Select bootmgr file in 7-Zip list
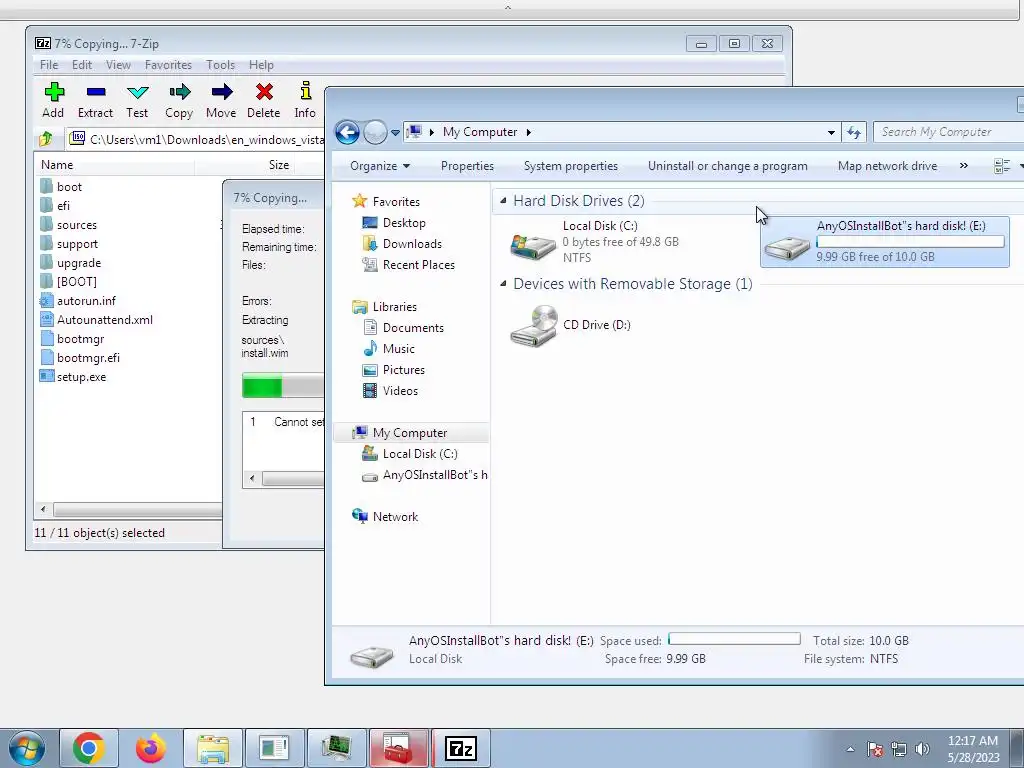The width and height of the screenshot is (1024, 768). click(x=72, y=339)
